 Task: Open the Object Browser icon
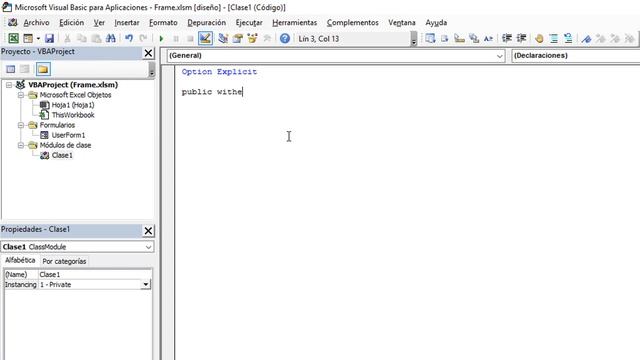click(x=252, y=38)
